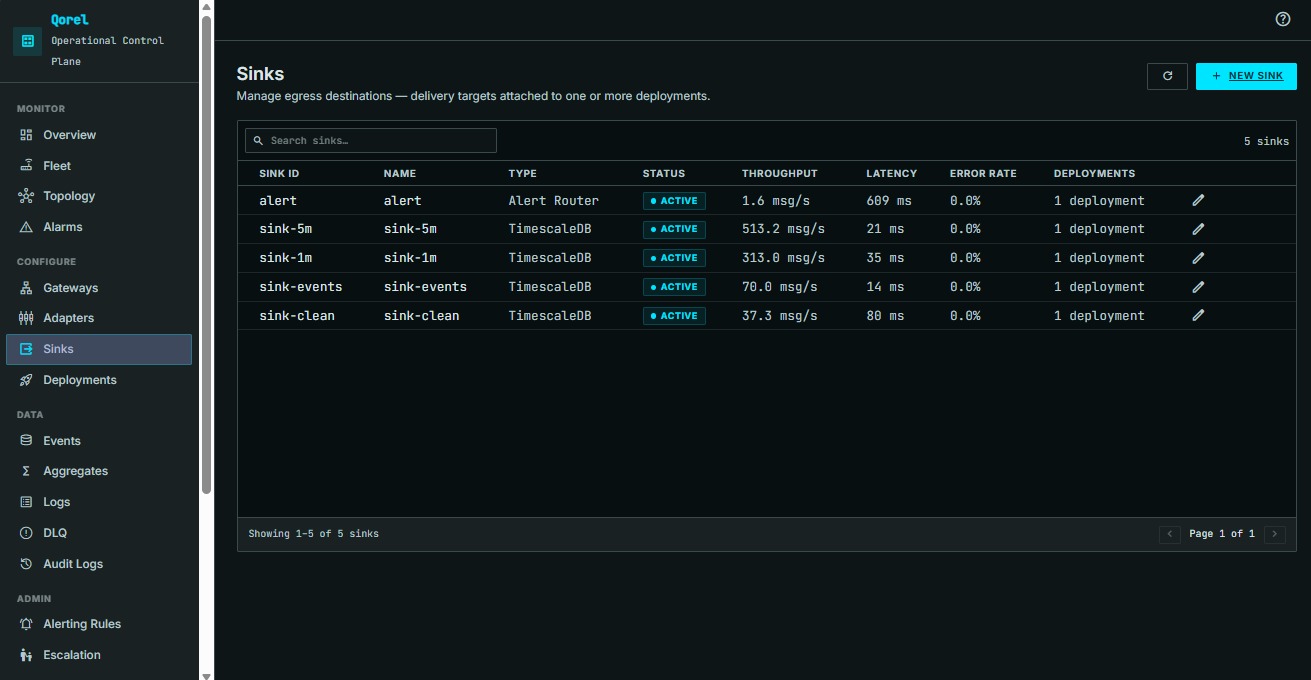Open Gateways configuration
Image resolution: width=1311 pixels, height=680 pixels.
pos(99,288)
